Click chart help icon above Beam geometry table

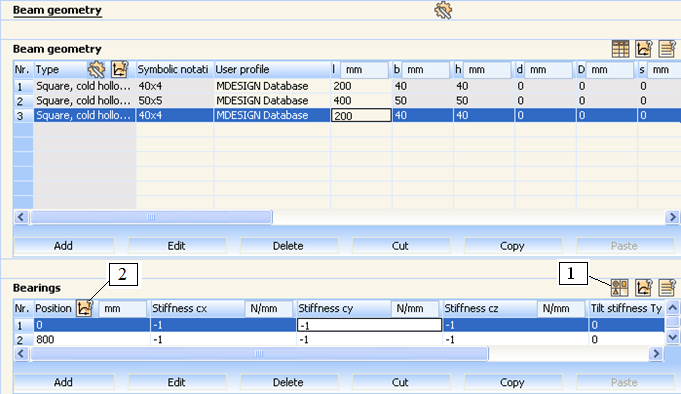pos(644,49)
